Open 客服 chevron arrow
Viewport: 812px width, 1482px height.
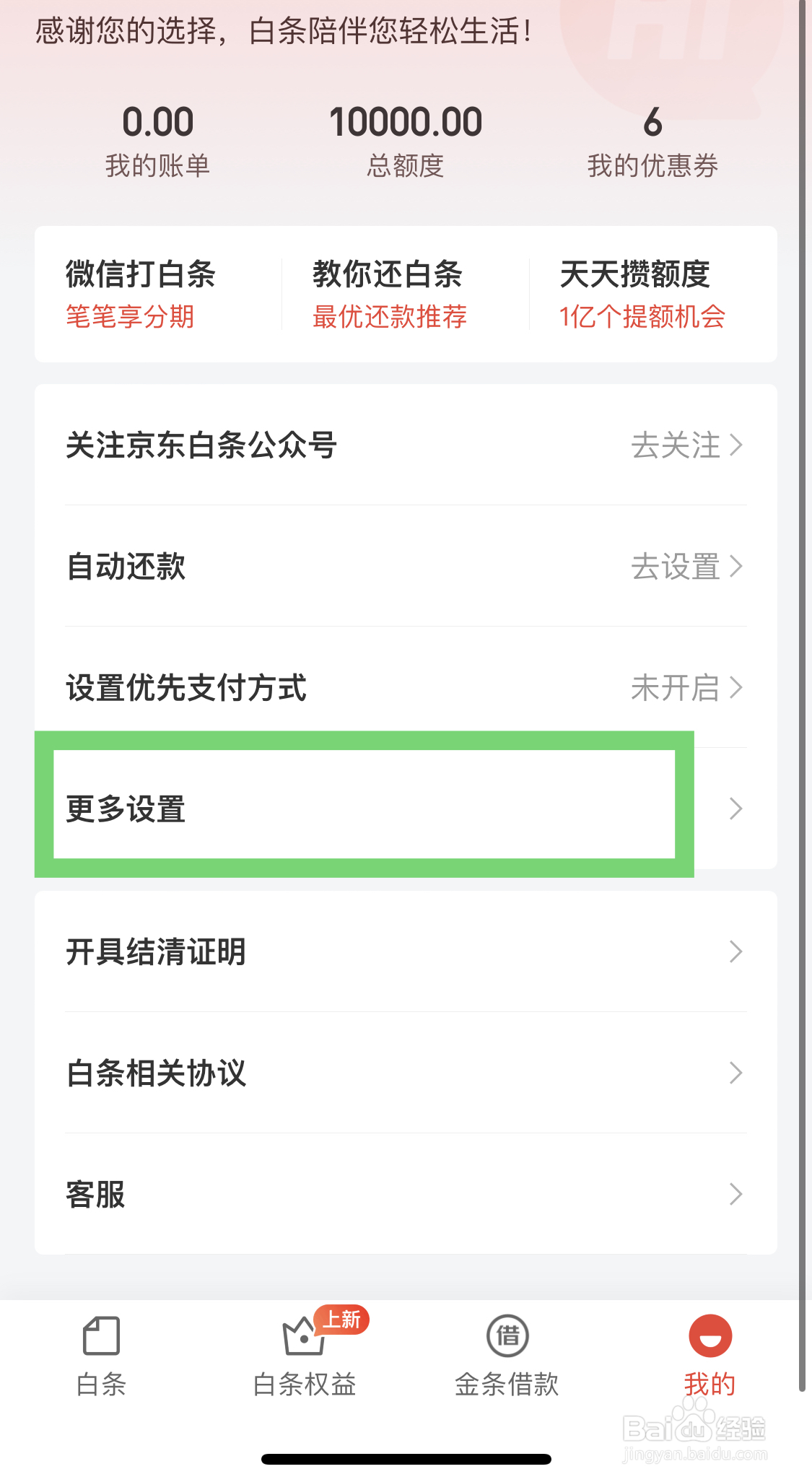(735, 1194)
